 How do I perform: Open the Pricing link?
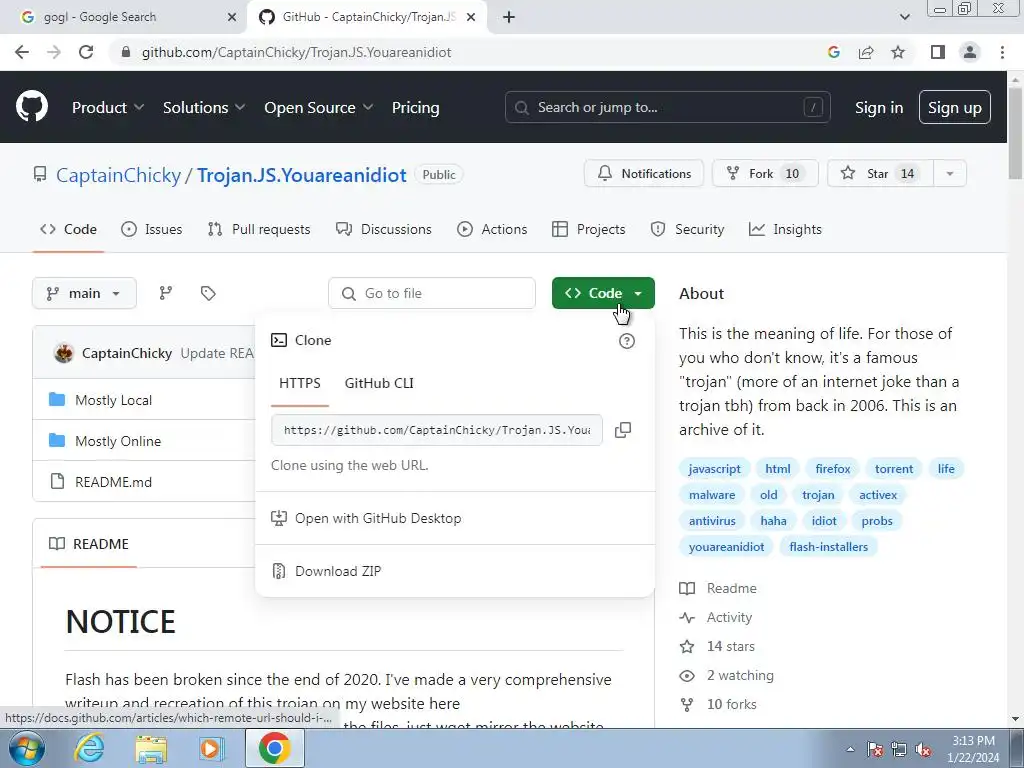[415, 108]
